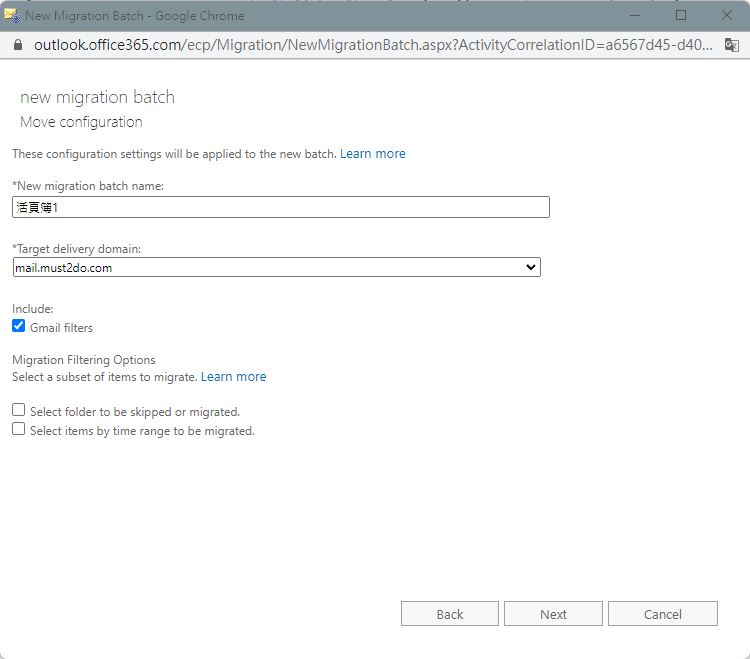
Task: Open Learn more link under Migration Filtering Options
Action: click(x=233, y=377)
